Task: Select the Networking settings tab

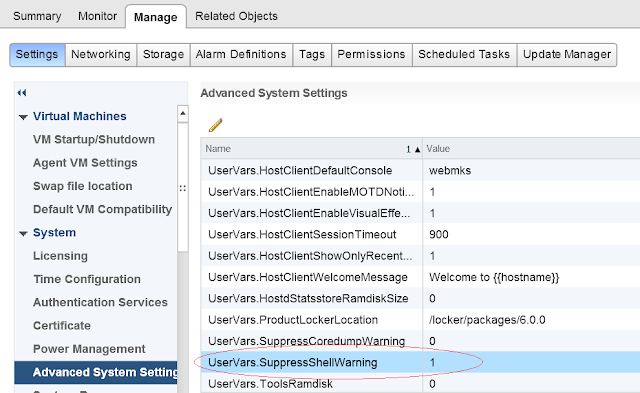Action: point(101,55)
